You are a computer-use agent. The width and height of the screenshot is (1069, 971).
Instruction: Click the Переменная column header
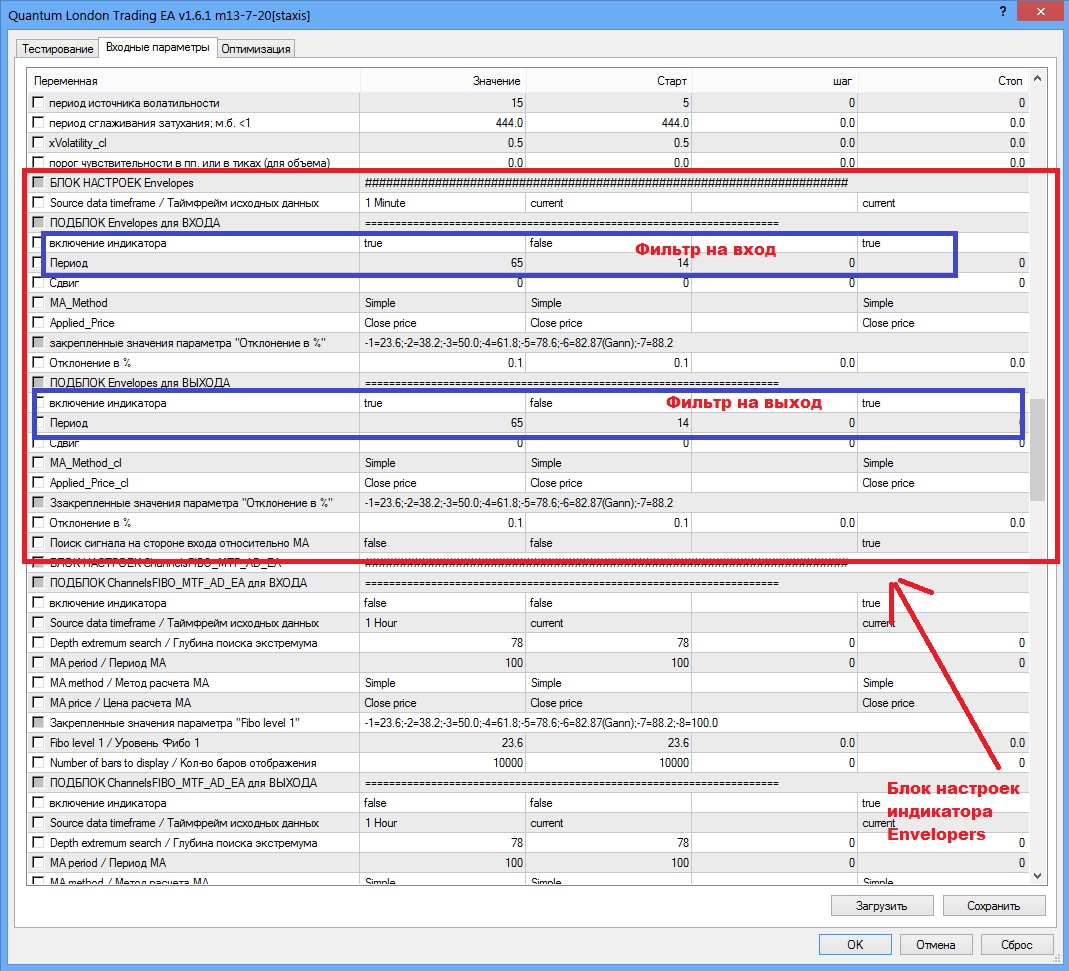click(x=194, y=80)
